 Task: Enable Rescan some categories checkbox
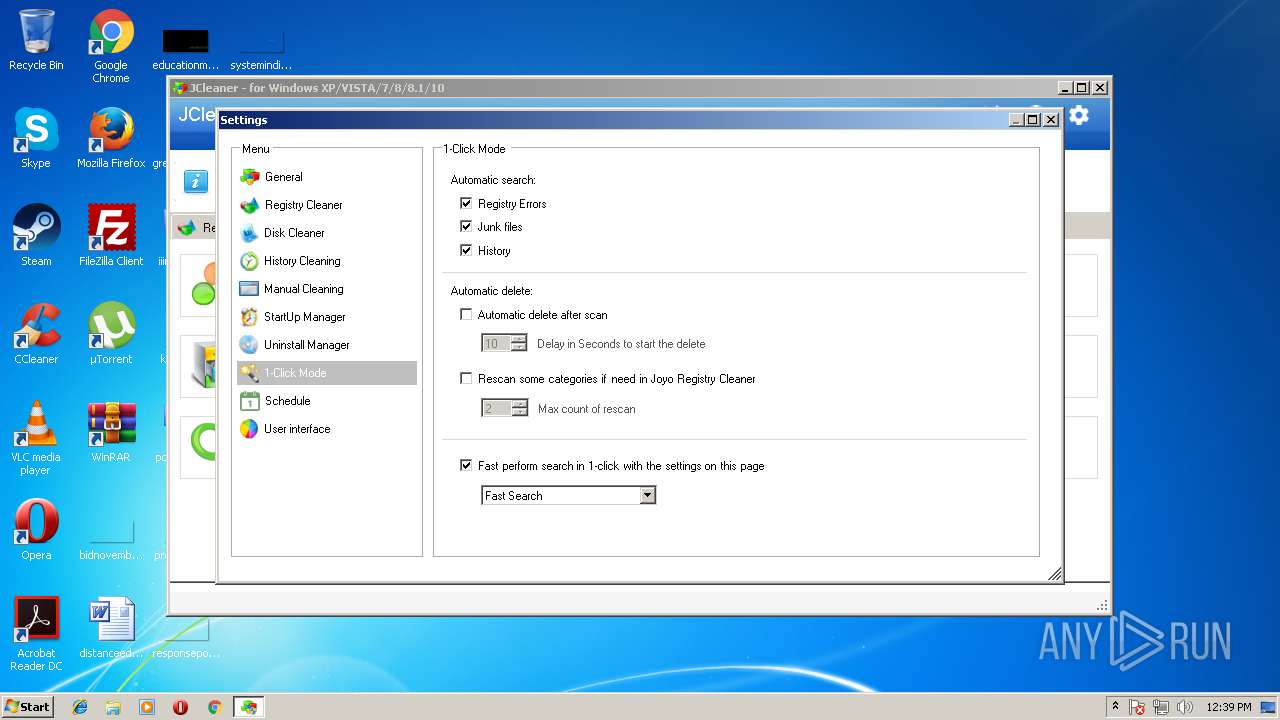(466, 378)
